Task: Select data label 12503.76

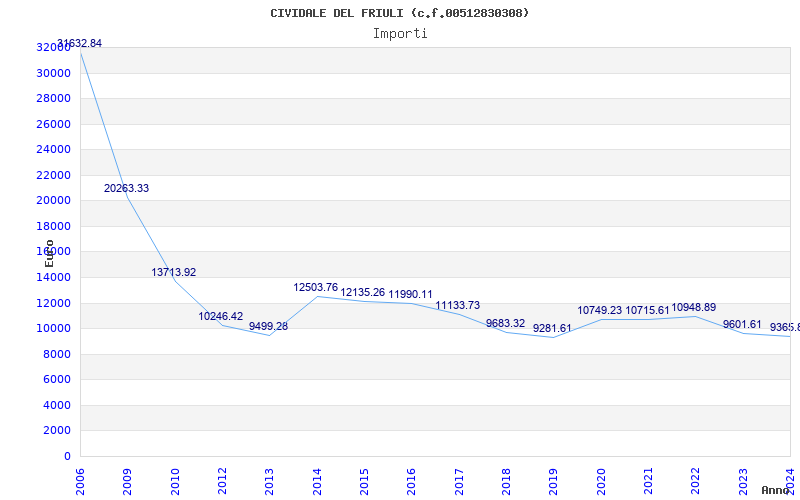Action: pyautogui.click(x=316, y=288)
